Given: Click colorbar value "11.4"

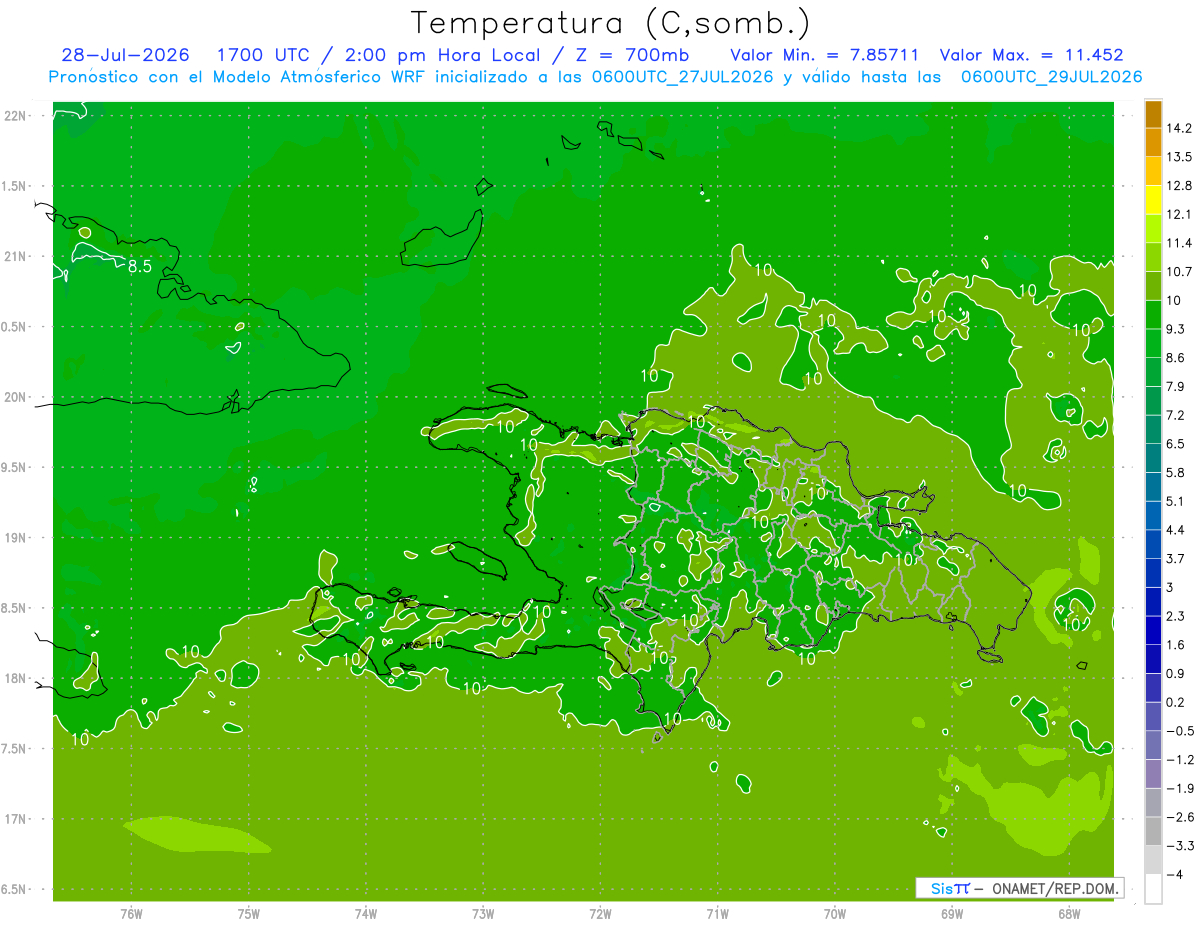Looking at the screenshot, I should click(x=1178, y=243).
